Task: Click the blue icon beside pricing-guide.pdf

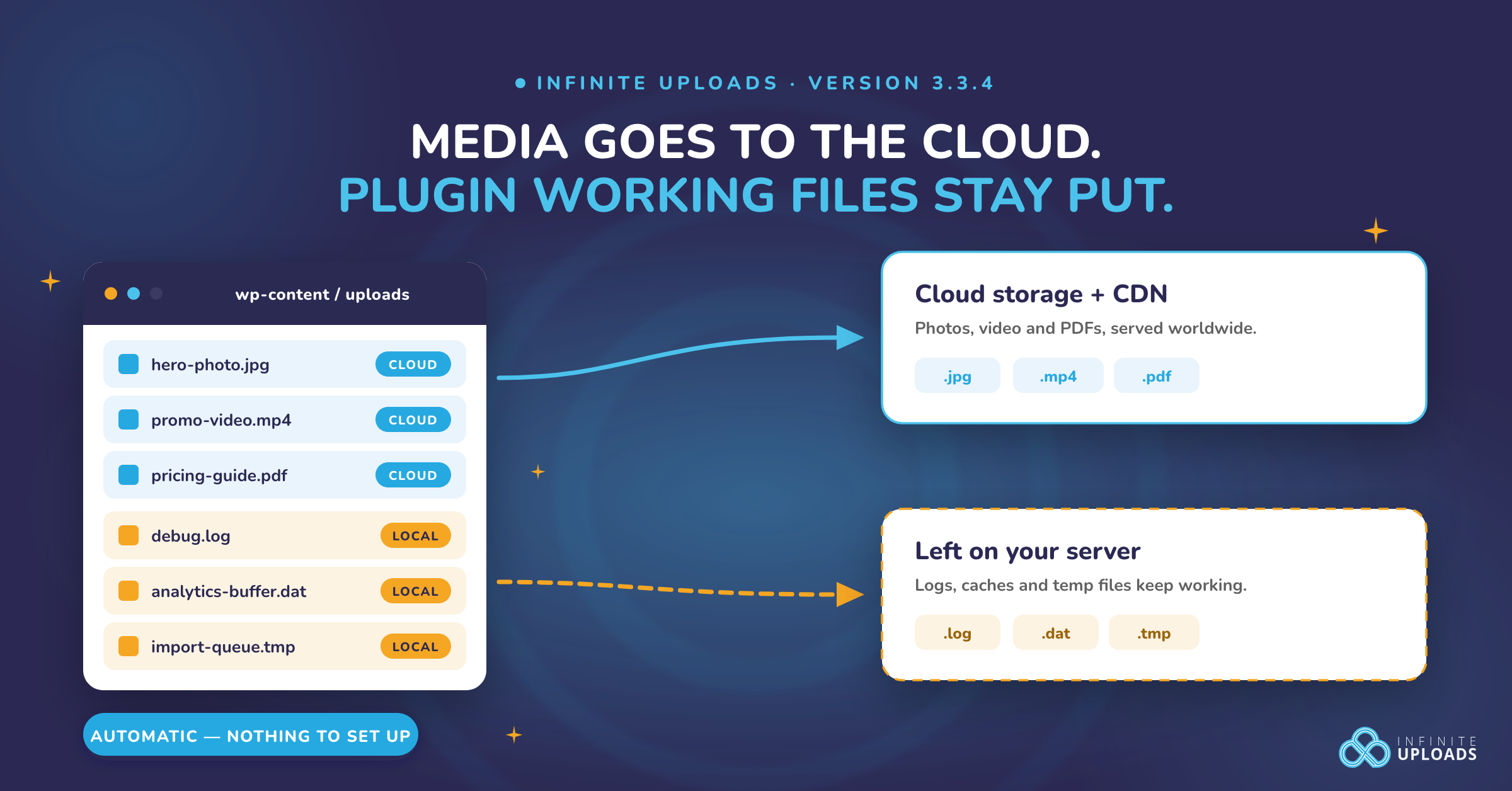Action: pyautogui.click(x=129, y=475)
